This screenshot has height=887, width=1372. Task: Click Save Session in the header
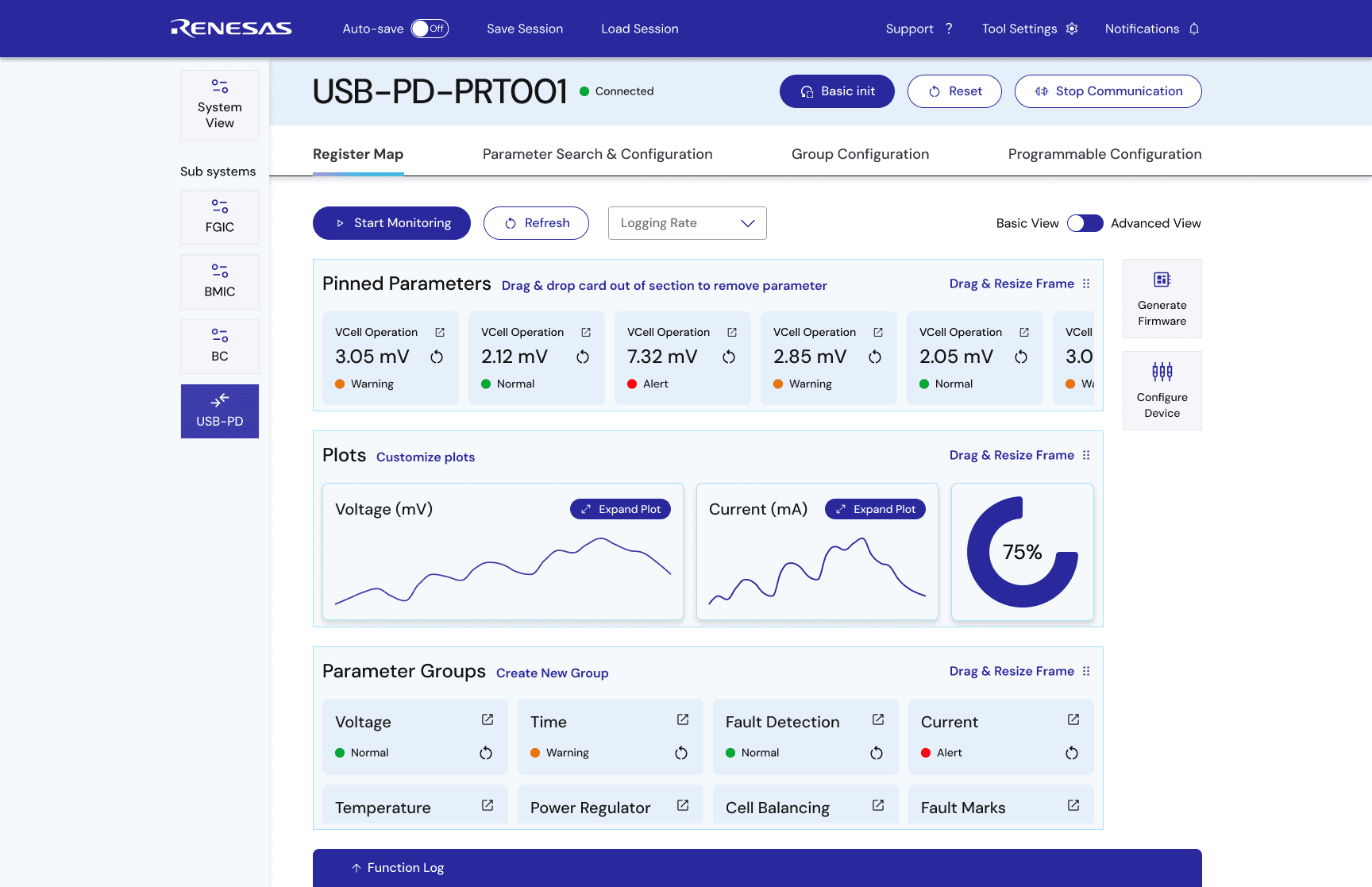525,29
